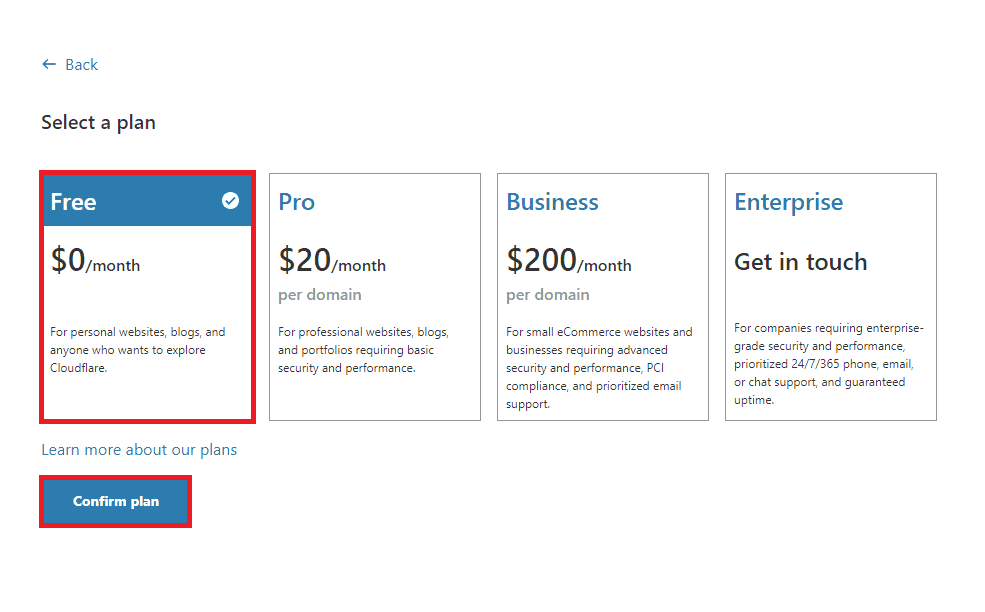Click the Business plan title
Viewport: 985px width, 612px height.
(x=553, y=202)
